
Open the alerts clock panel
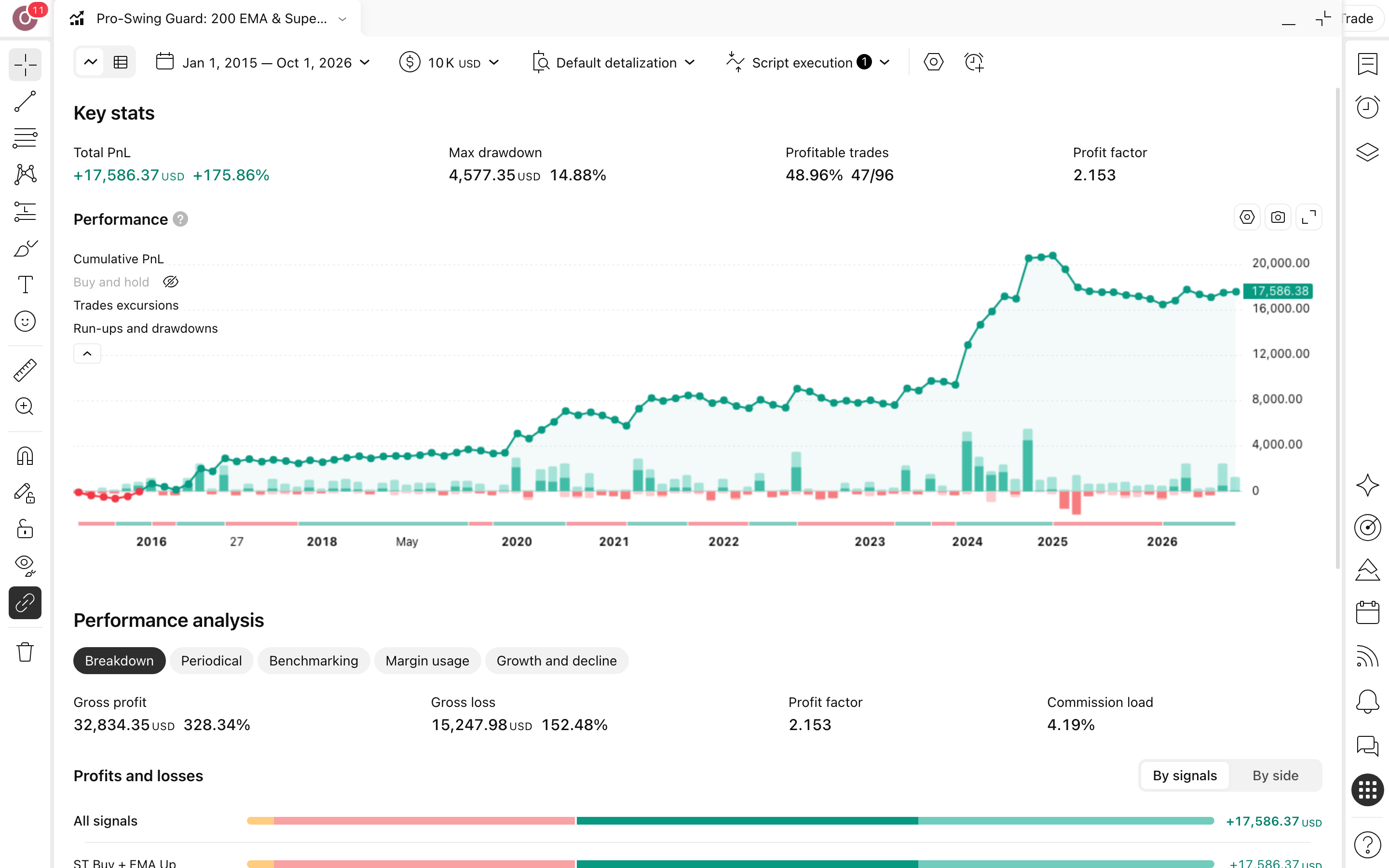tap(1367, 108)
